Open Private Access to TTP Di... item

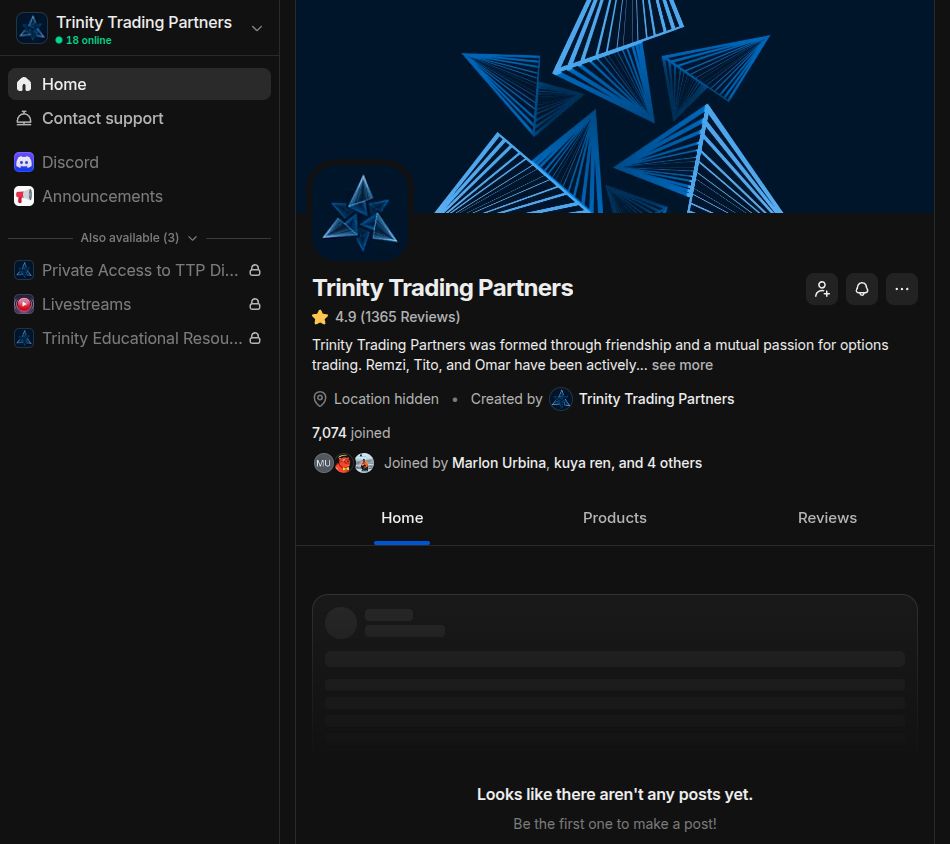pos(139,270)
